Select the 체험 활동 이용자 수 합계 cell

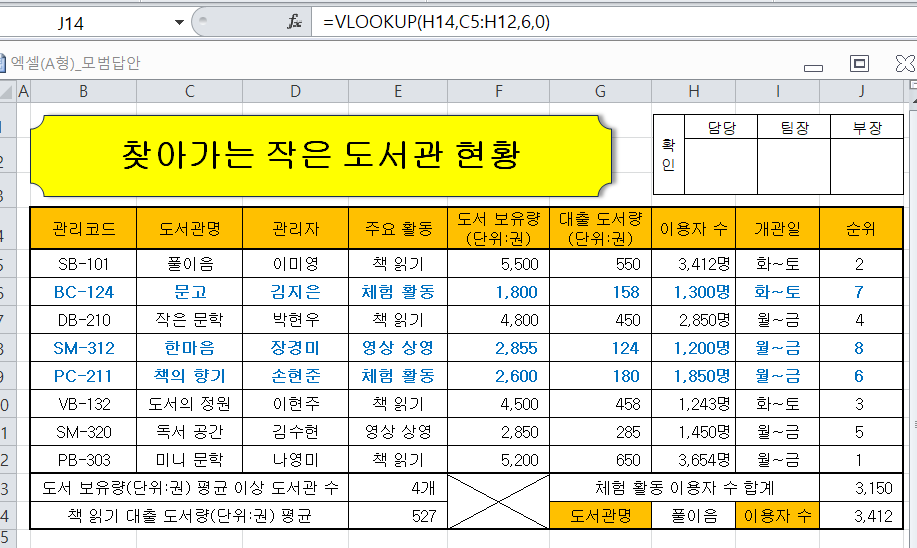pos(683,488)
